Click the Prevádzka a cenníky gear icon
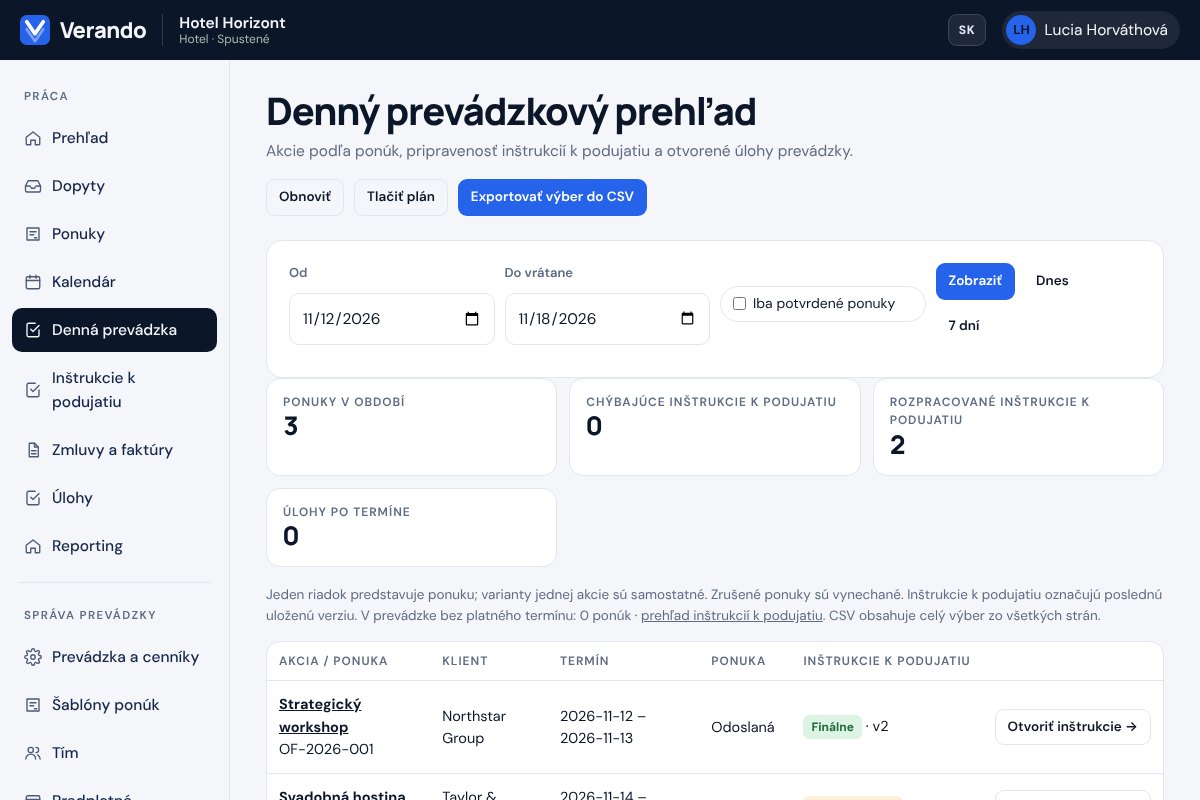 click(33, 657)
